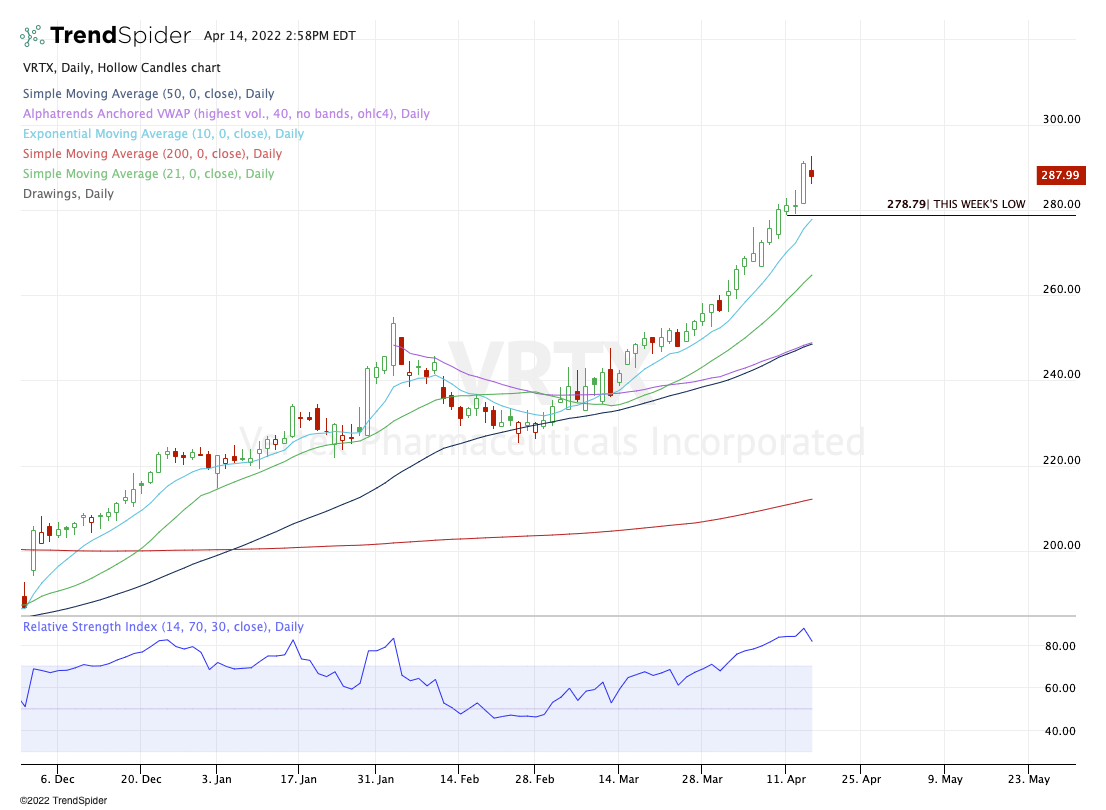Select the Alphatrends Anchored VWAP legend entry
This screenshot has height=810, width=1106.
coord(226,114)
